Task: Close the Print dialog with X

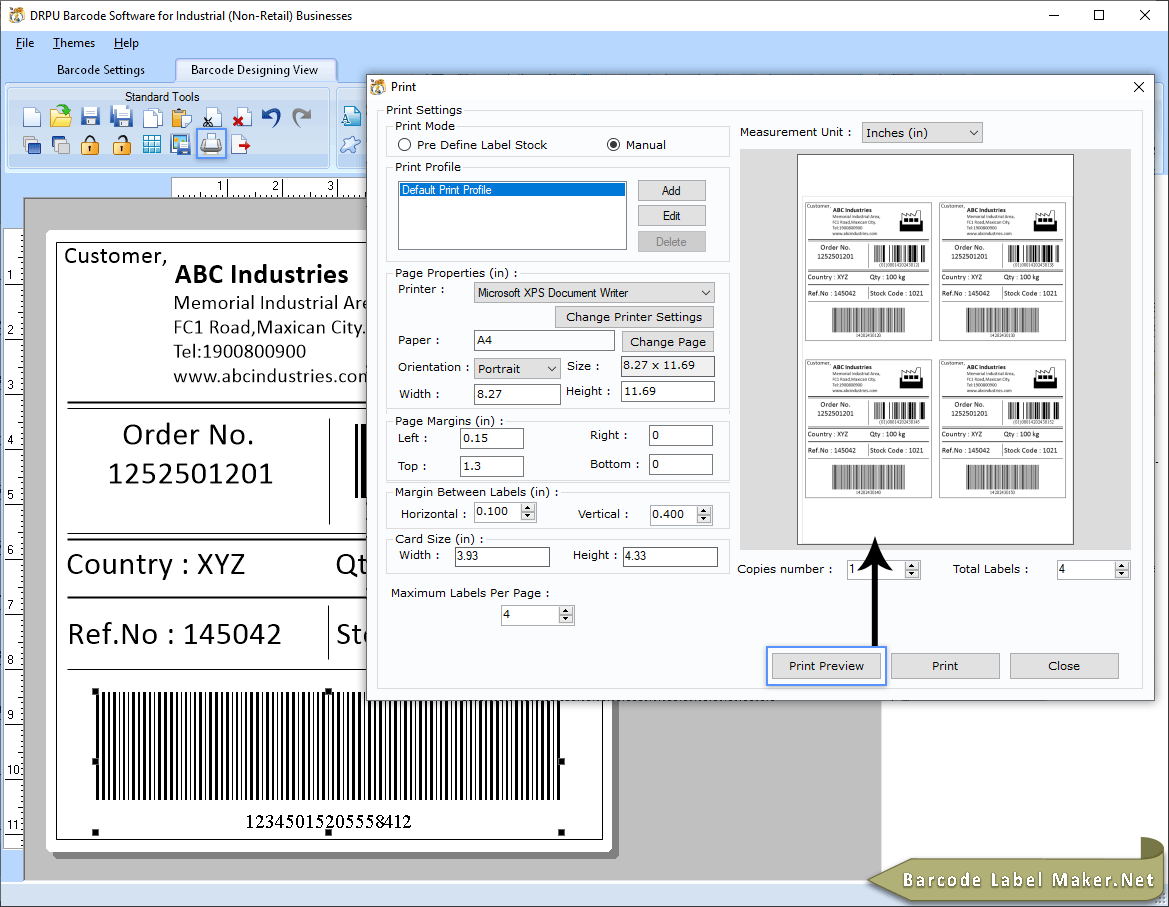Action: tap(1138, 87)
